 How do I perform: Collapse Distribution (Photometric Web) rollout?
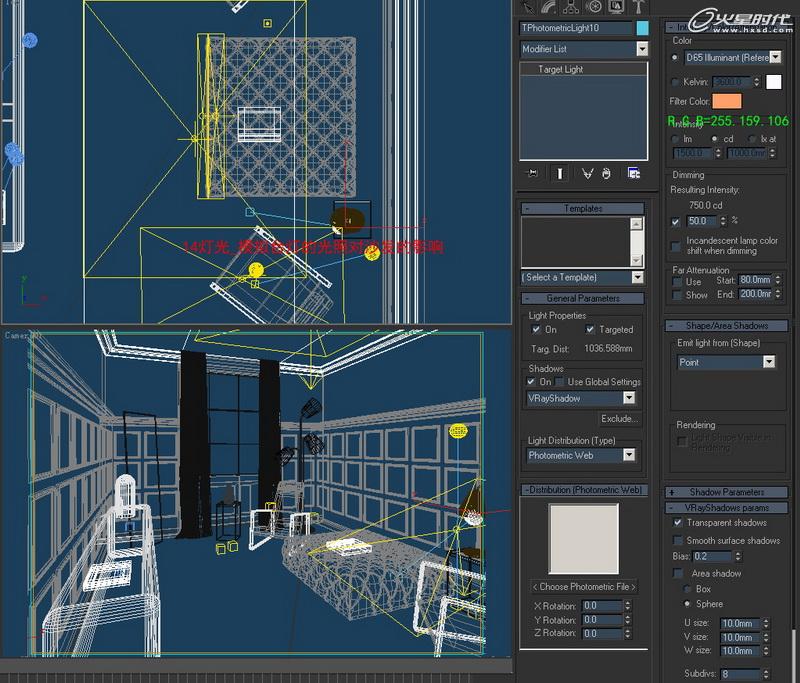(x=584, y=490)
